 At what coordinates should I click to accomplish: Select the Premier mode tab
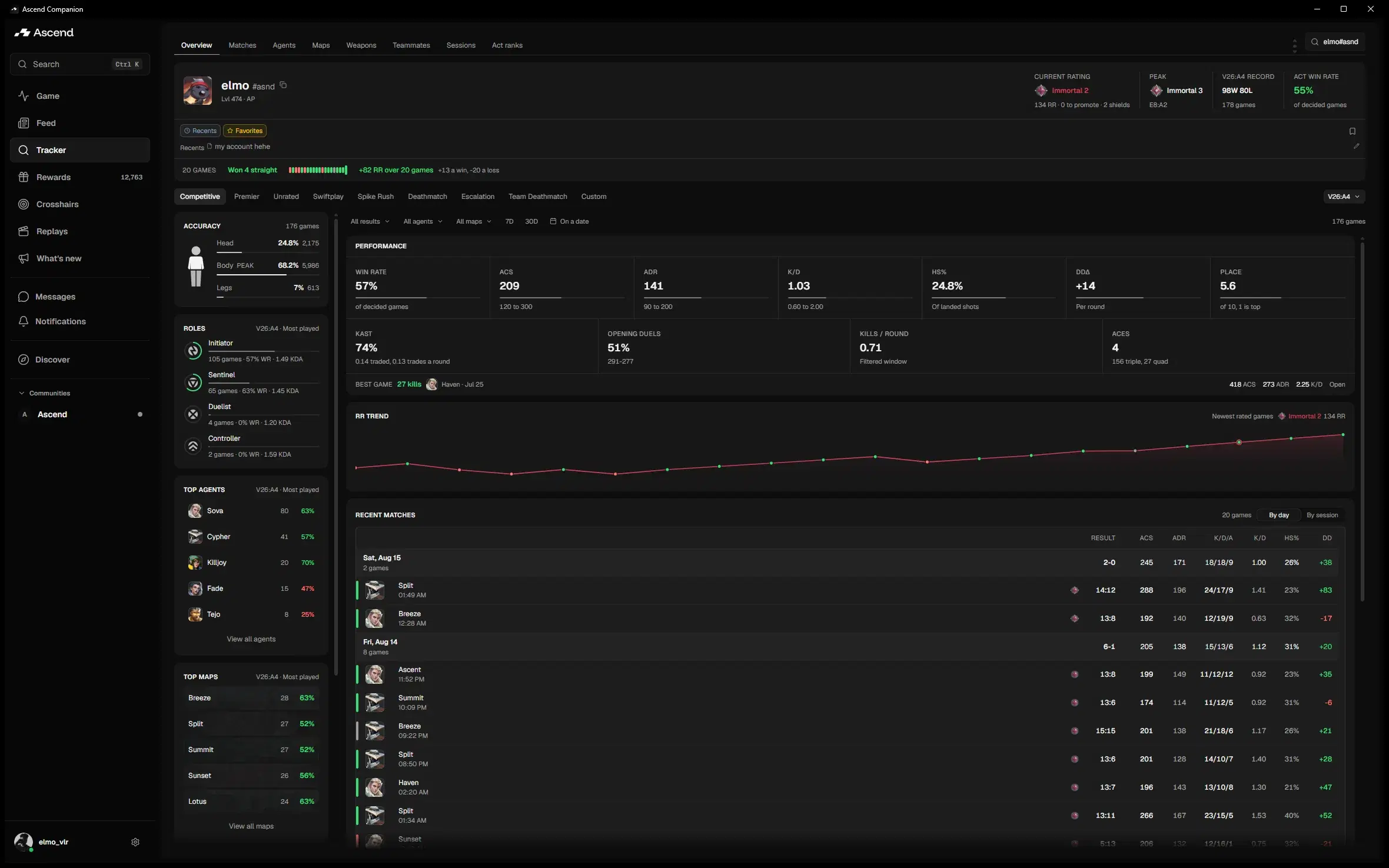pos(247,197)
